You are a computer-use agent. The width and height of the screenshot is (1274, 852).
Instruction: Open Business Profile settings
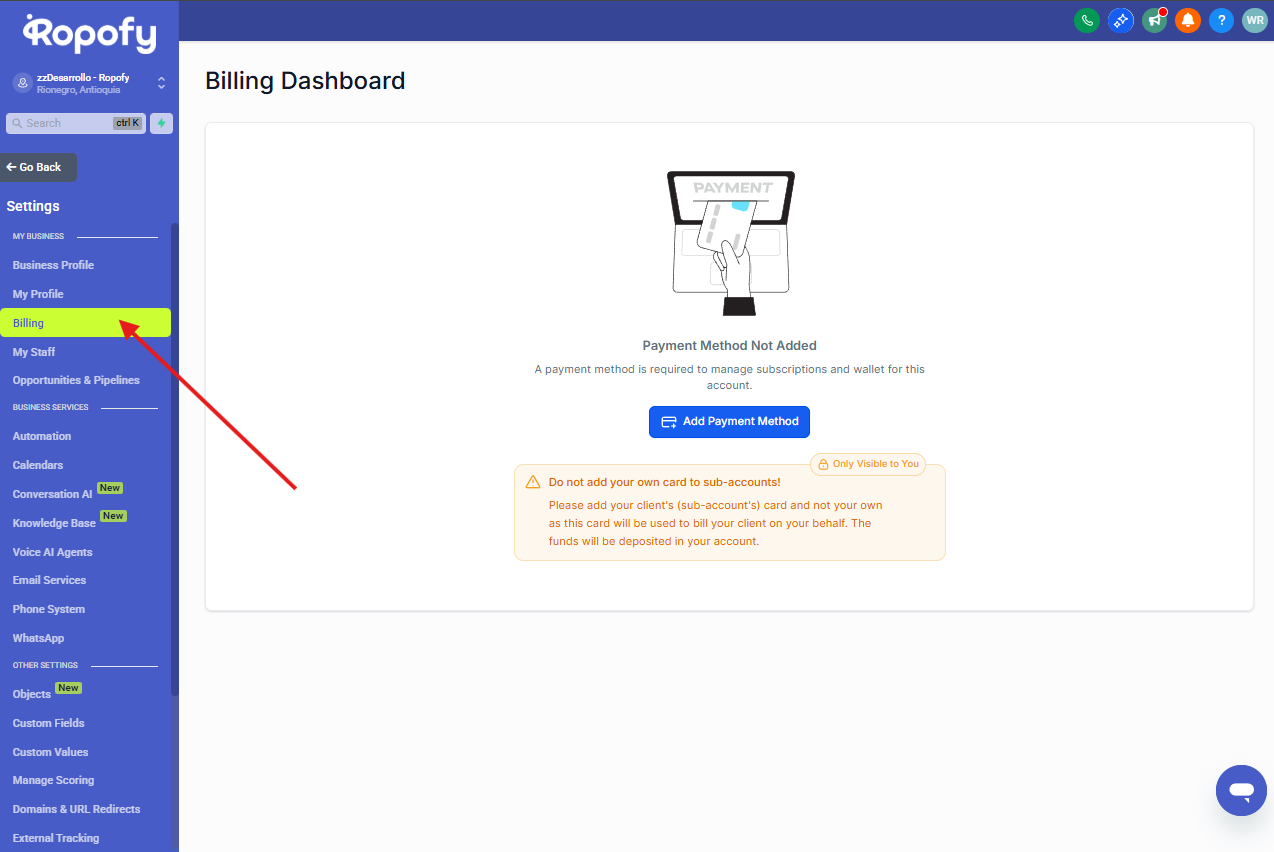tap(53, 265)
